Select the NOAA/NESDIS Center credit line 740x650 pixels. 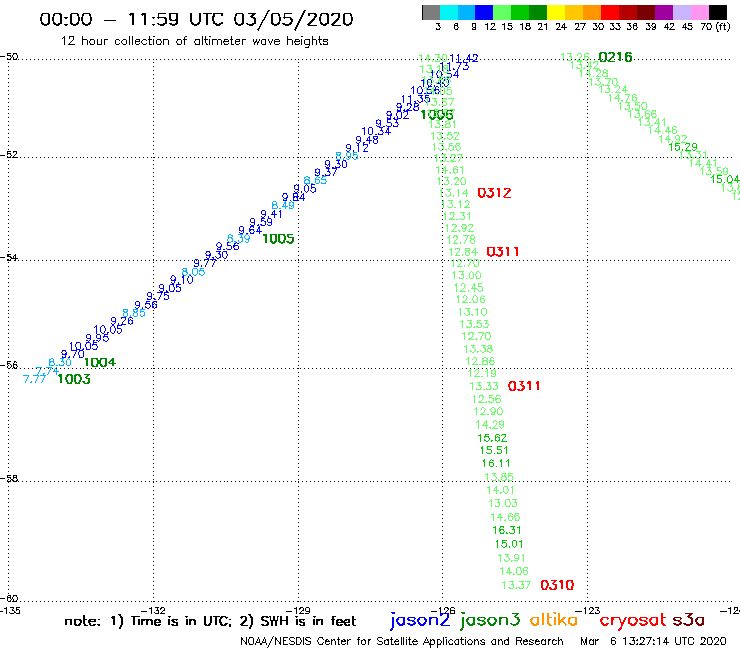tap(402, 642)
